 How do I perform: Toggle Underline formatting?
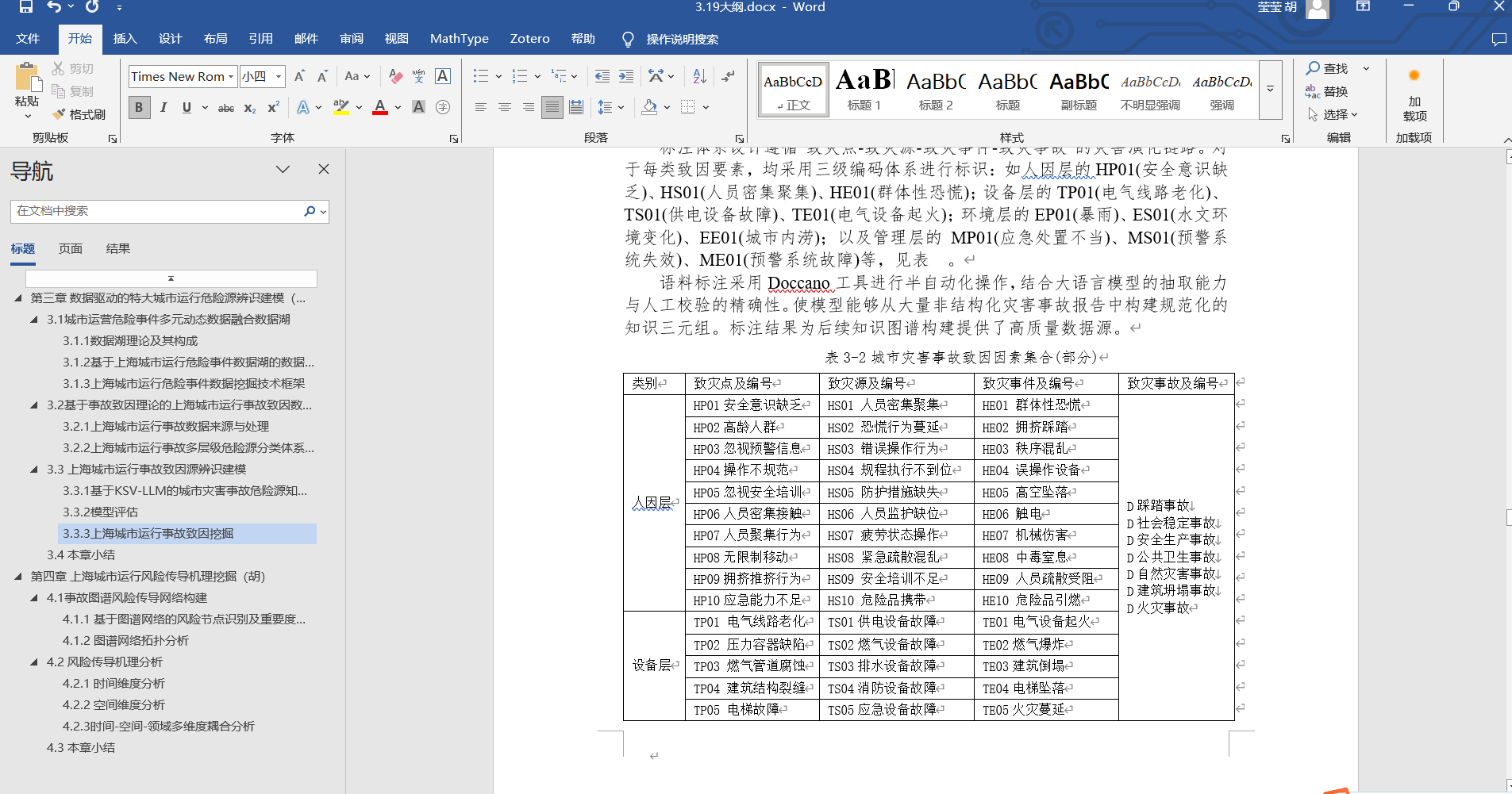pos(187,107)
